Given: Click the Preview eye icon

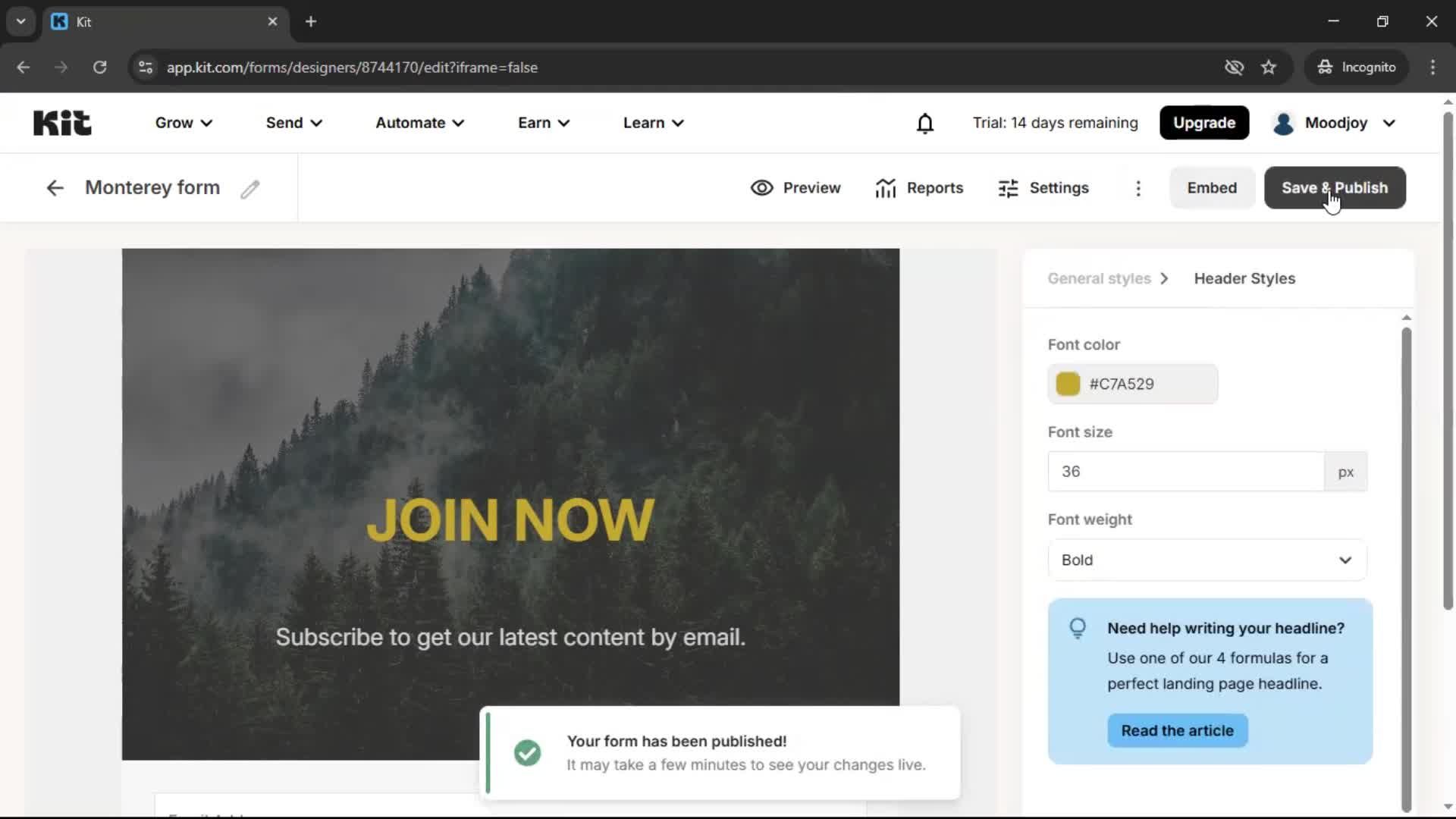Looking at the screenshot, I should pyautogui.click(x=761, y=187).
